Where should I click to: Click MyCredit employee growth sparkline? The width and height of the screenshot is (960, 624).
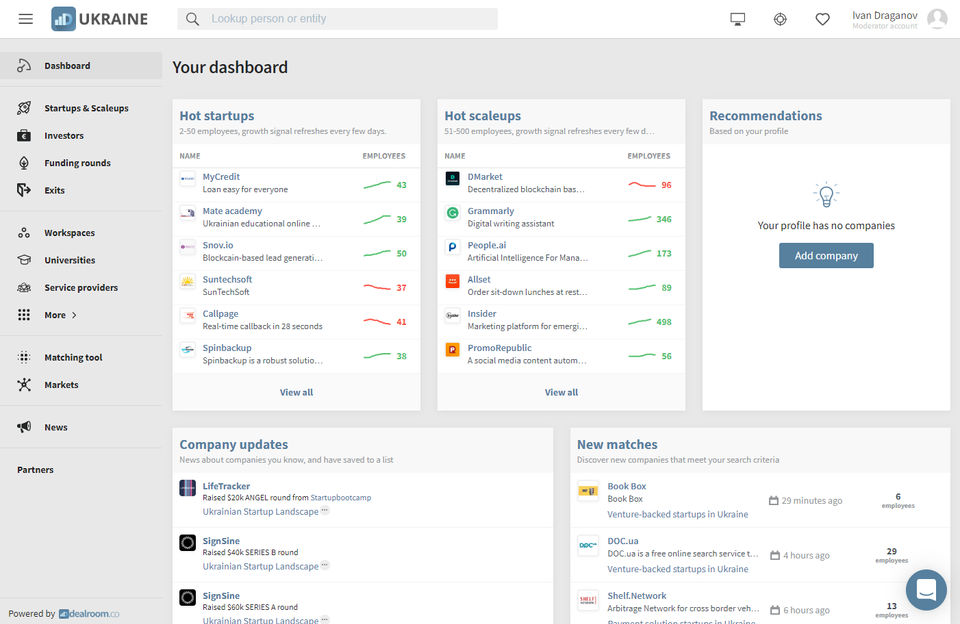[x=377, y=184]
